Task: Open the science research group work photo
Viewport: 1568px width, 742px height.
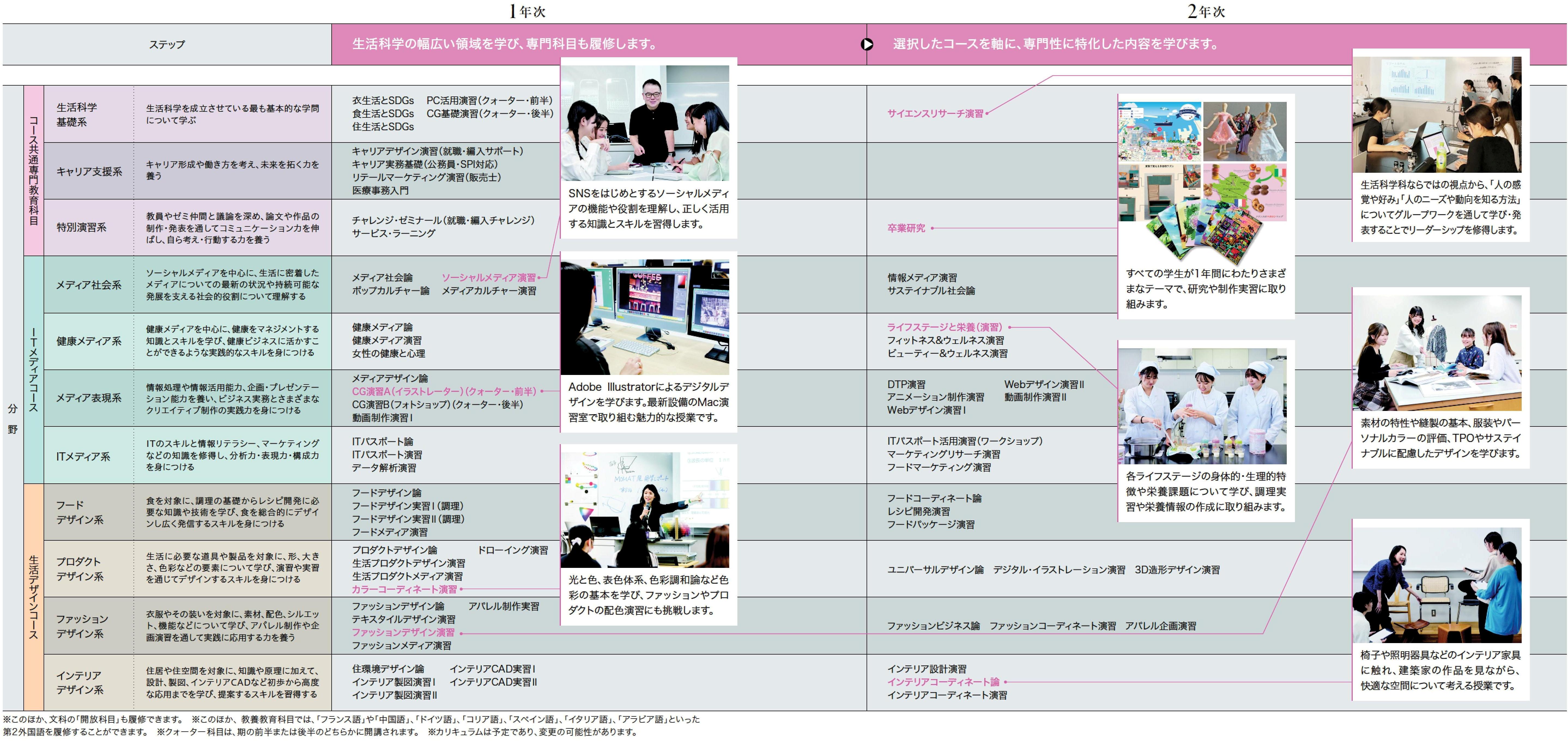Action: tap(1437, 114)
